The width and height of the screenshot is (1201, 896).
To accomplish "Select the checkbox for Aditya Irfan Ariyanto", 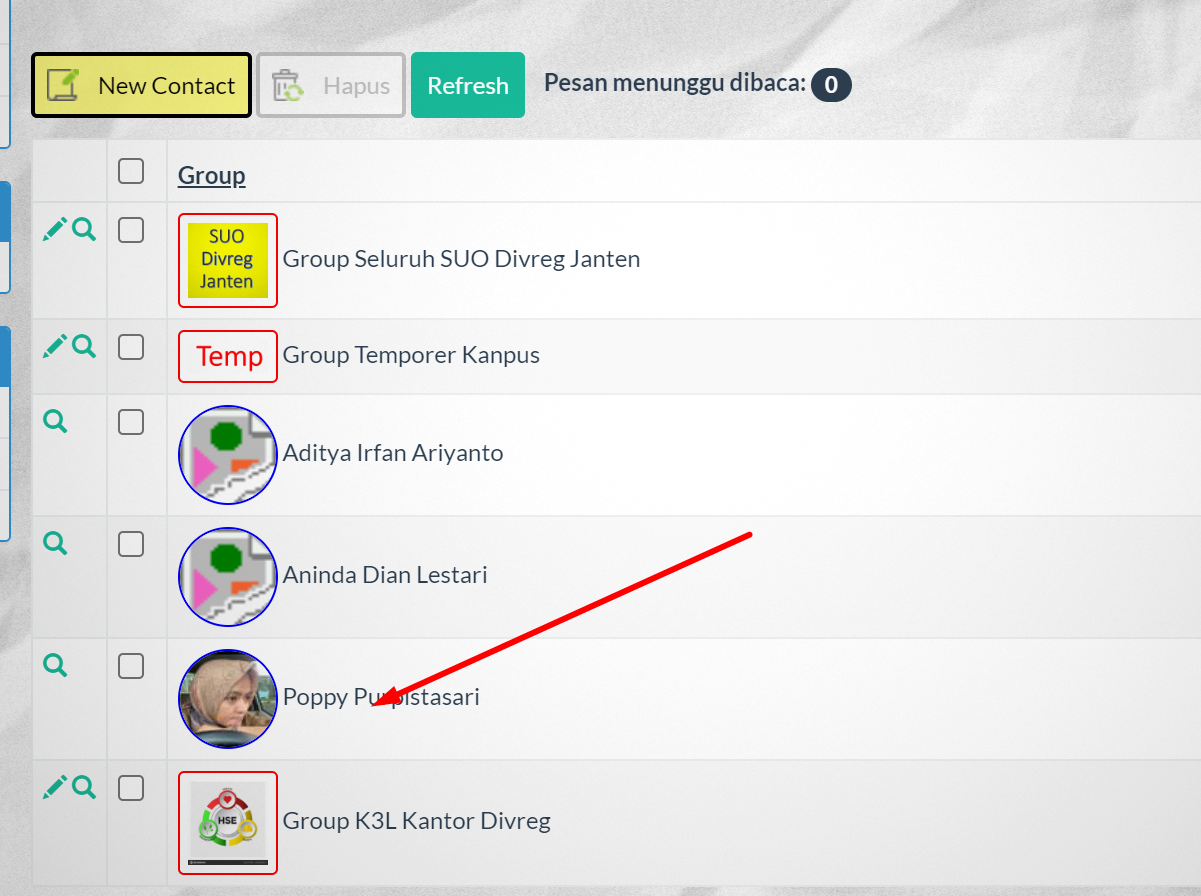I will 131,422.
